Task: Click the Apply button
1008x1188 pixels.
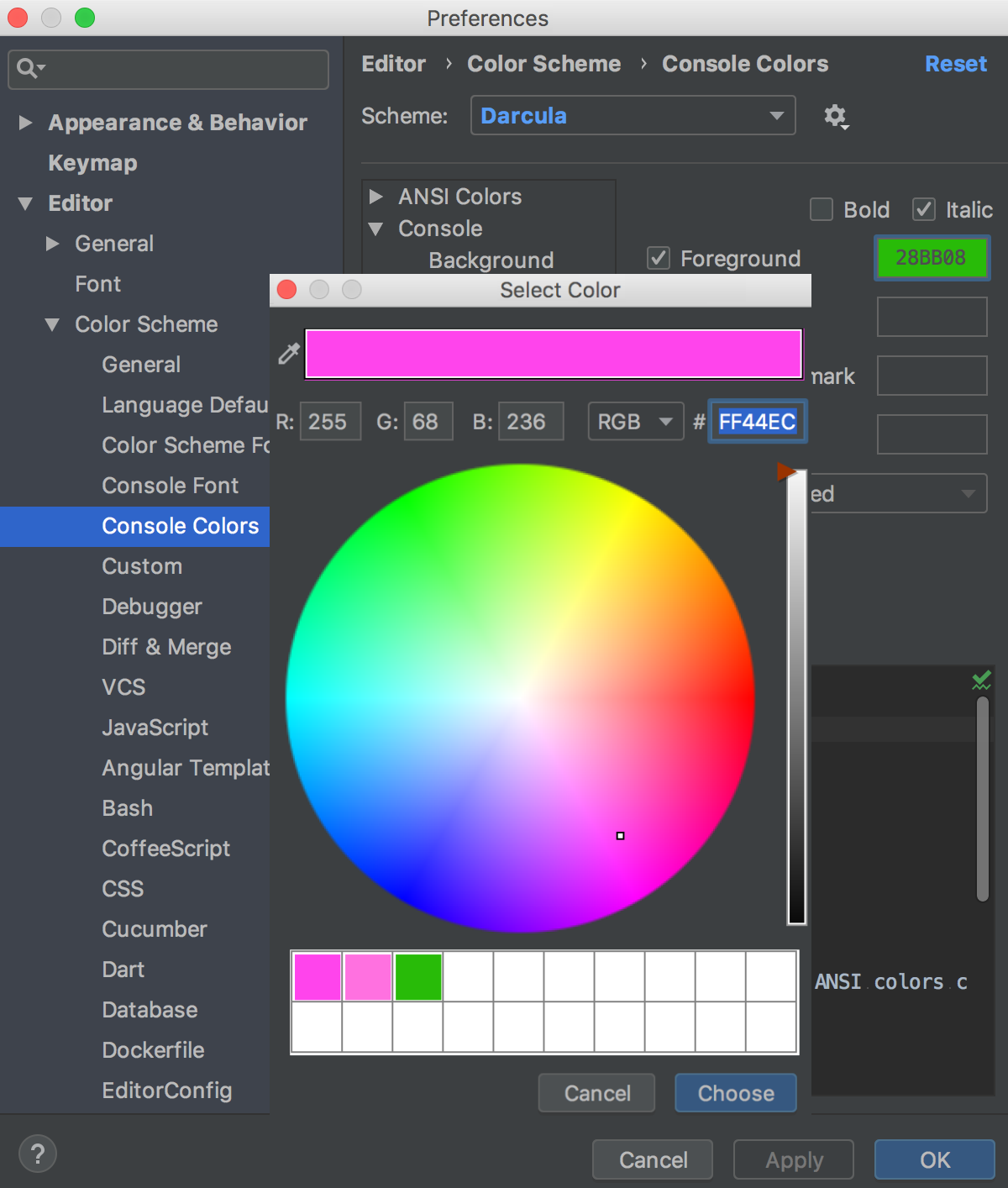Action: (794, 1159)
